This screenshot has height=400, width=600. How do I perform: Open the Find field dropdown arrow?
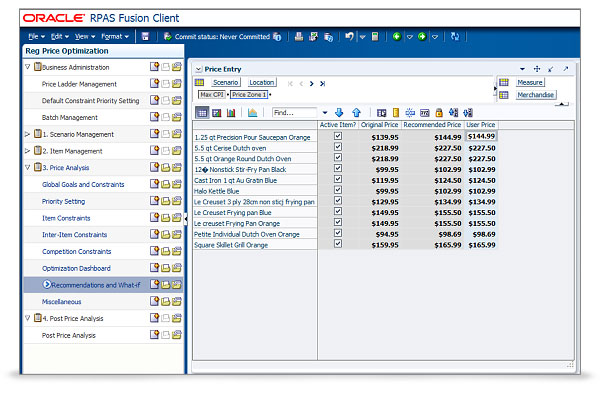(x=323, y=112)
